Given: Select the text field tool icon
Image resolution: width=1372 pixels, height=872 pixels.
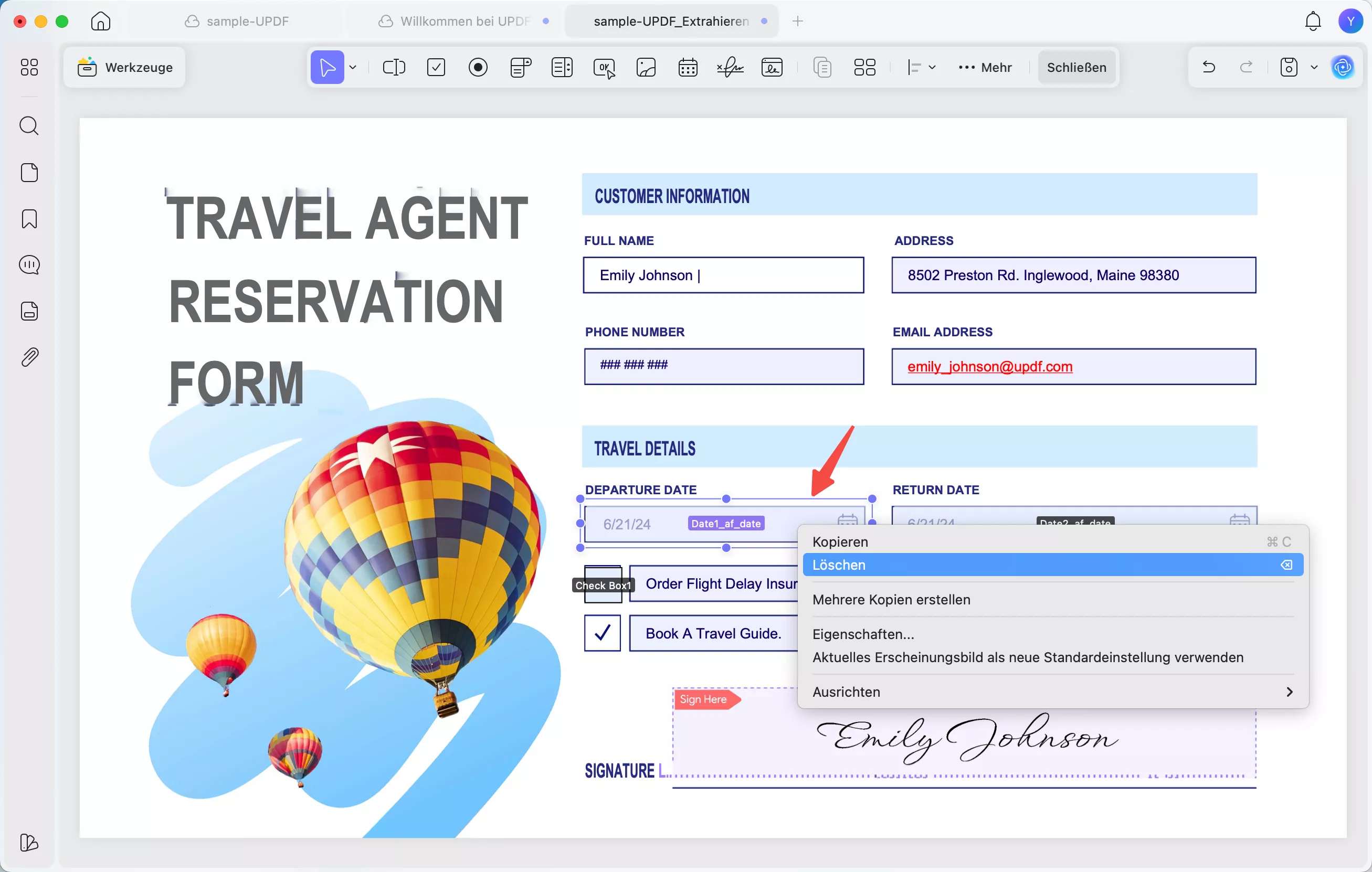Looking at the screenshot, I should [394, 67].
